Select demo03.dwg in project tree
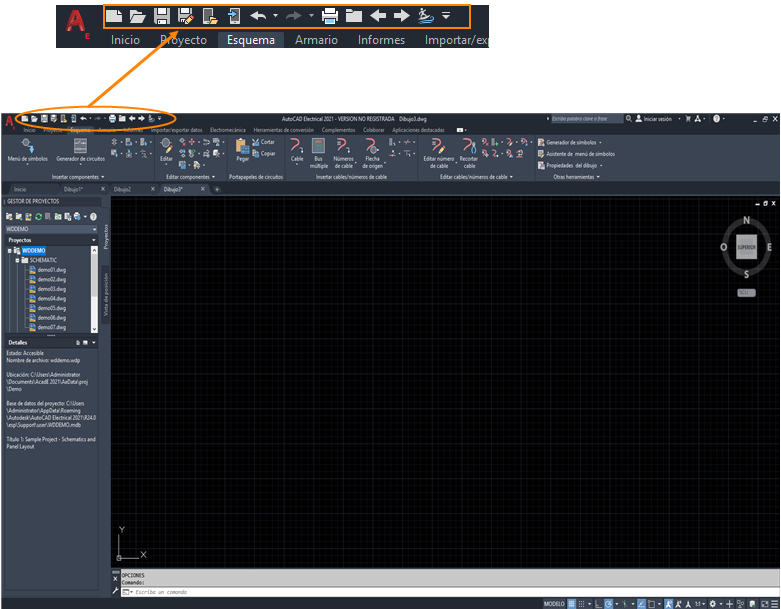This screenshot has width=781, height=609. (x=51, y=289)
